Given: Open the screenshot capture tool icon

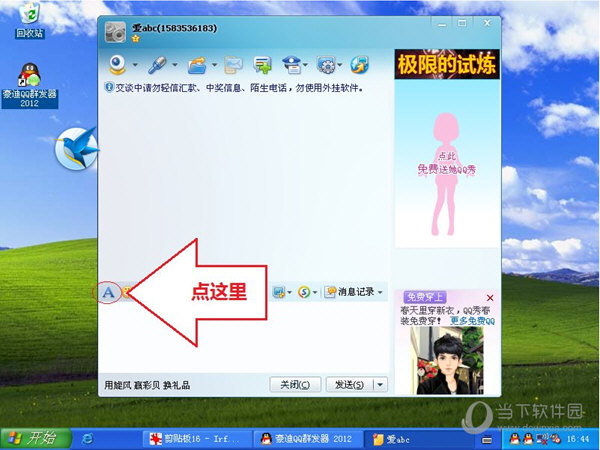Looking at the screenshot, I should (x=278, y=292).
